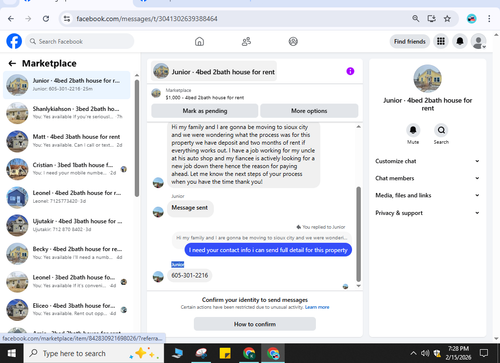Bookmark this page with the star icon
This screenshot has height=363, width=500.
pos(447,19)
